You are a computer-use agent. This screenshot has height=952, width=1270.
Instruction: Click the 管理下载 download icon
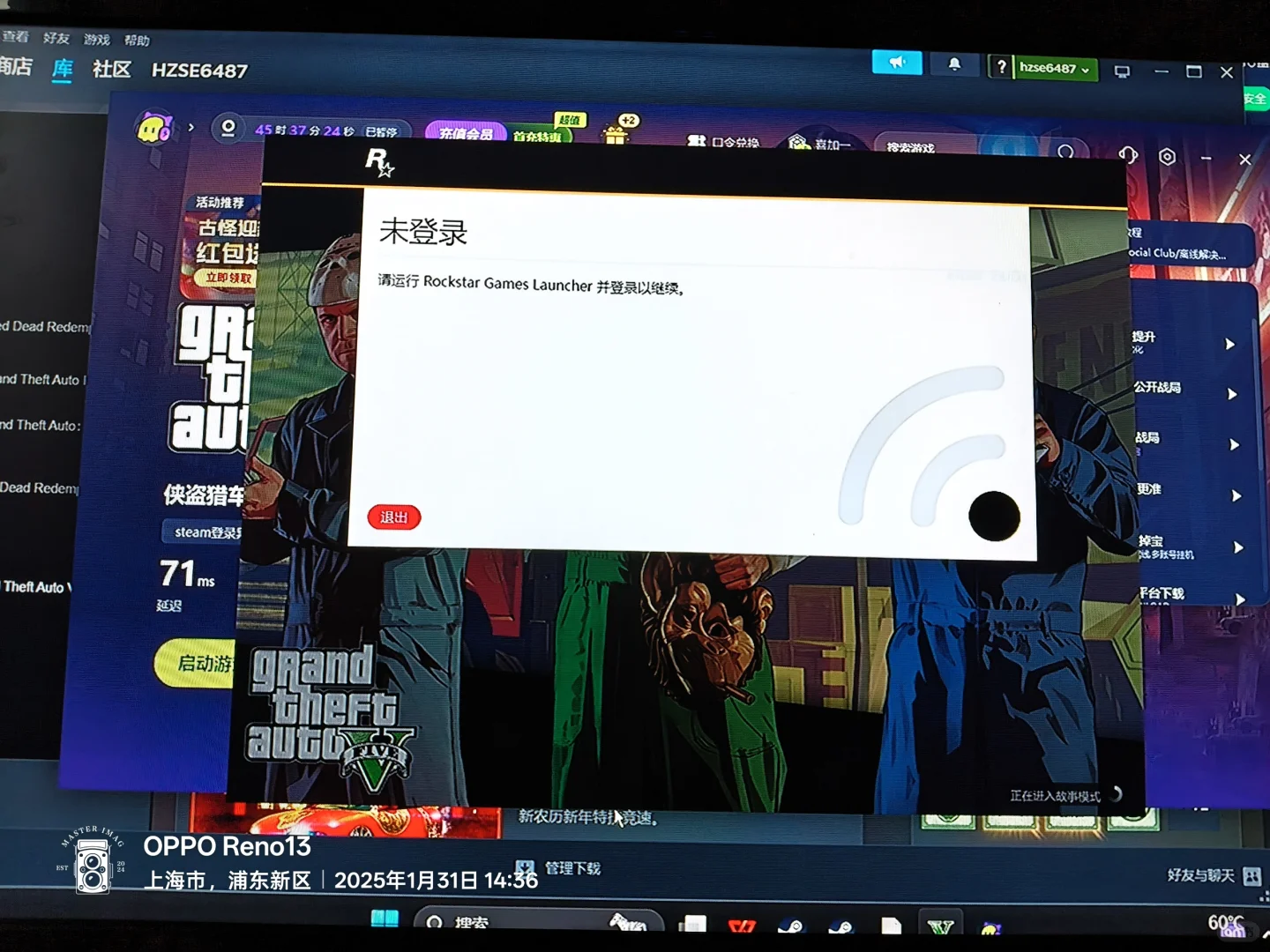click(526, 867)
